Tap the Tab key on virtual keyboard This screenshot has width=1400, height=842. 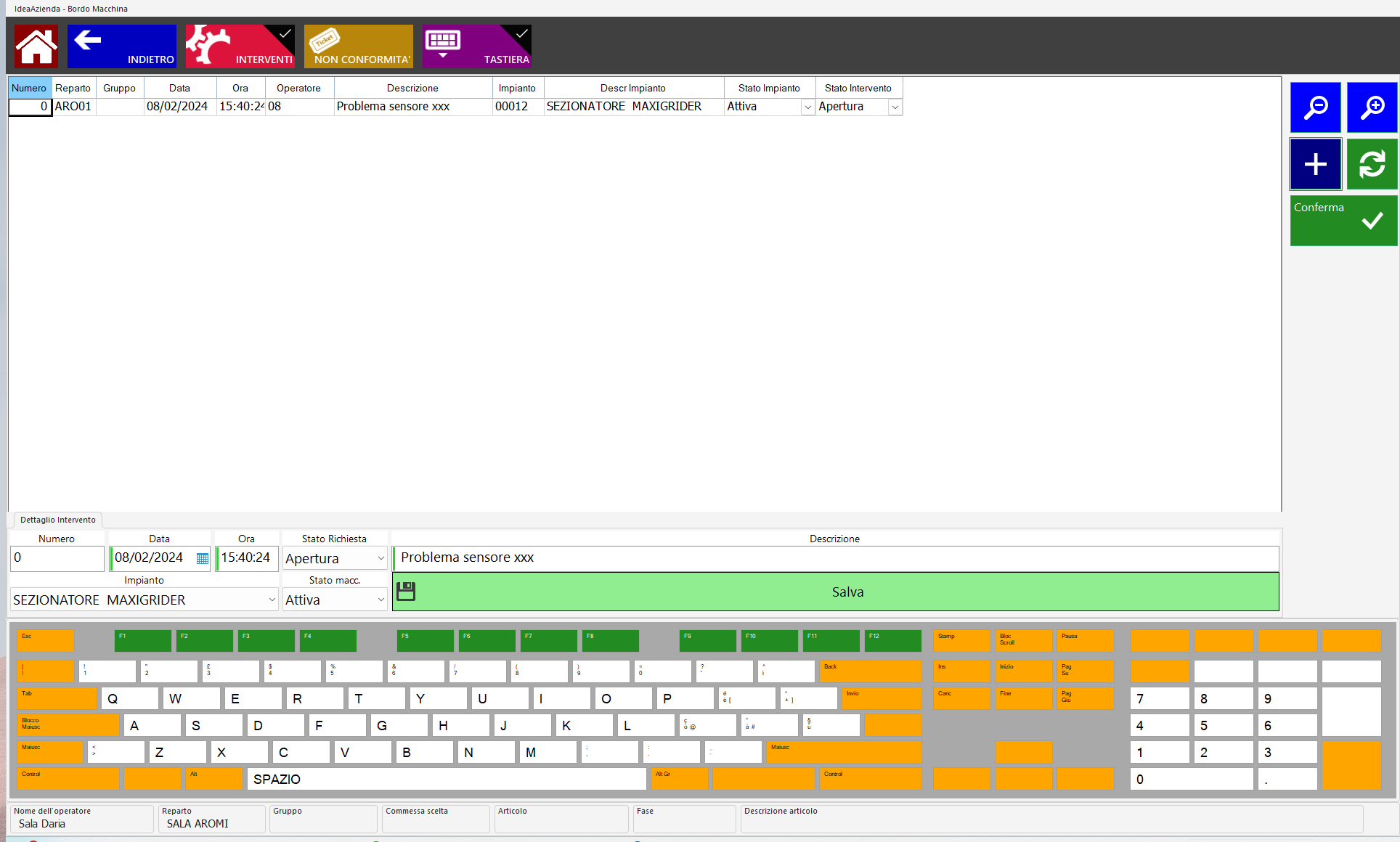coord(57,698)
